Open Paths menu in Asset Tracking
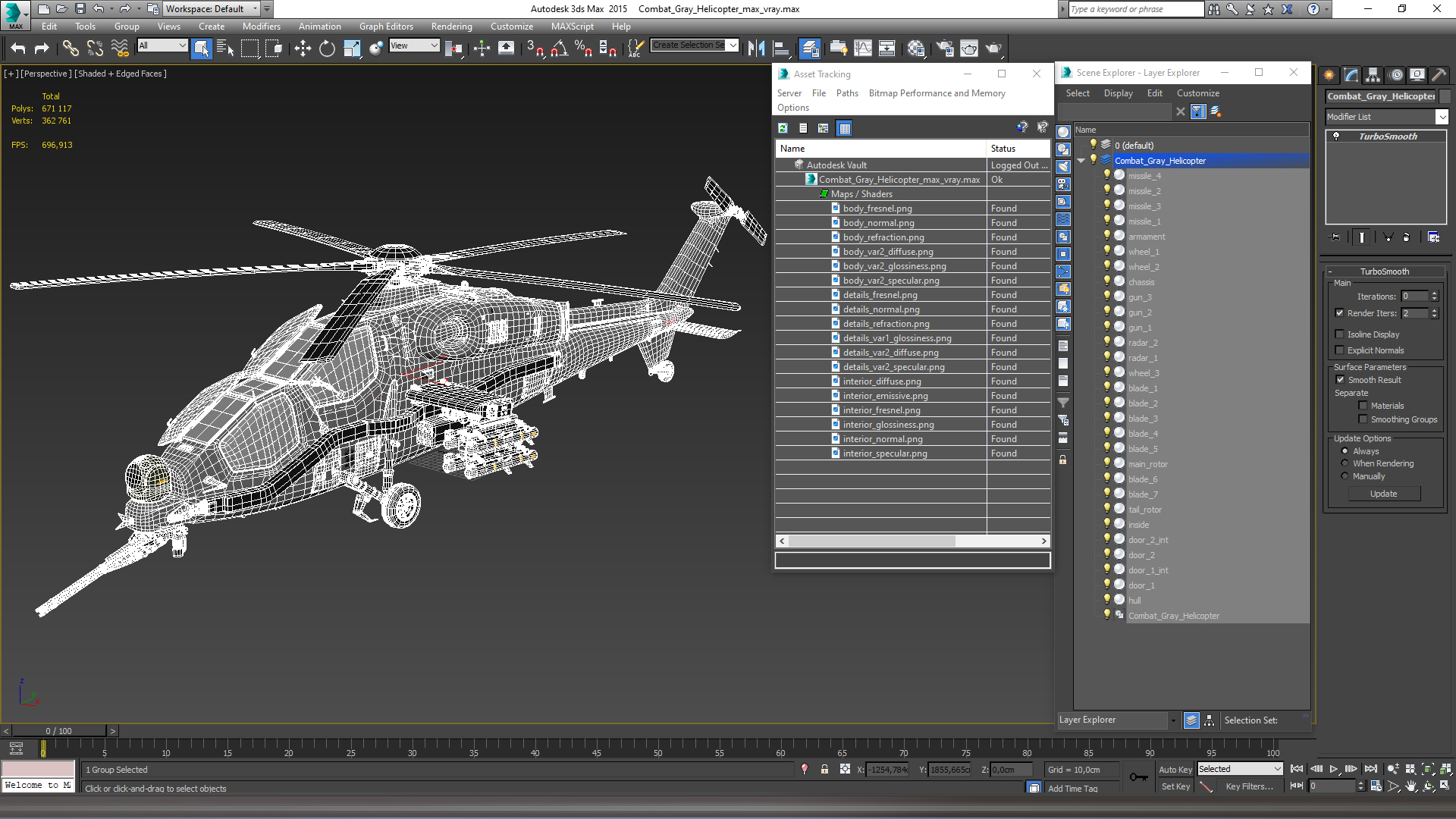Image resolution: width=1456 pixels, height=819 pixels. click(847, 93)
